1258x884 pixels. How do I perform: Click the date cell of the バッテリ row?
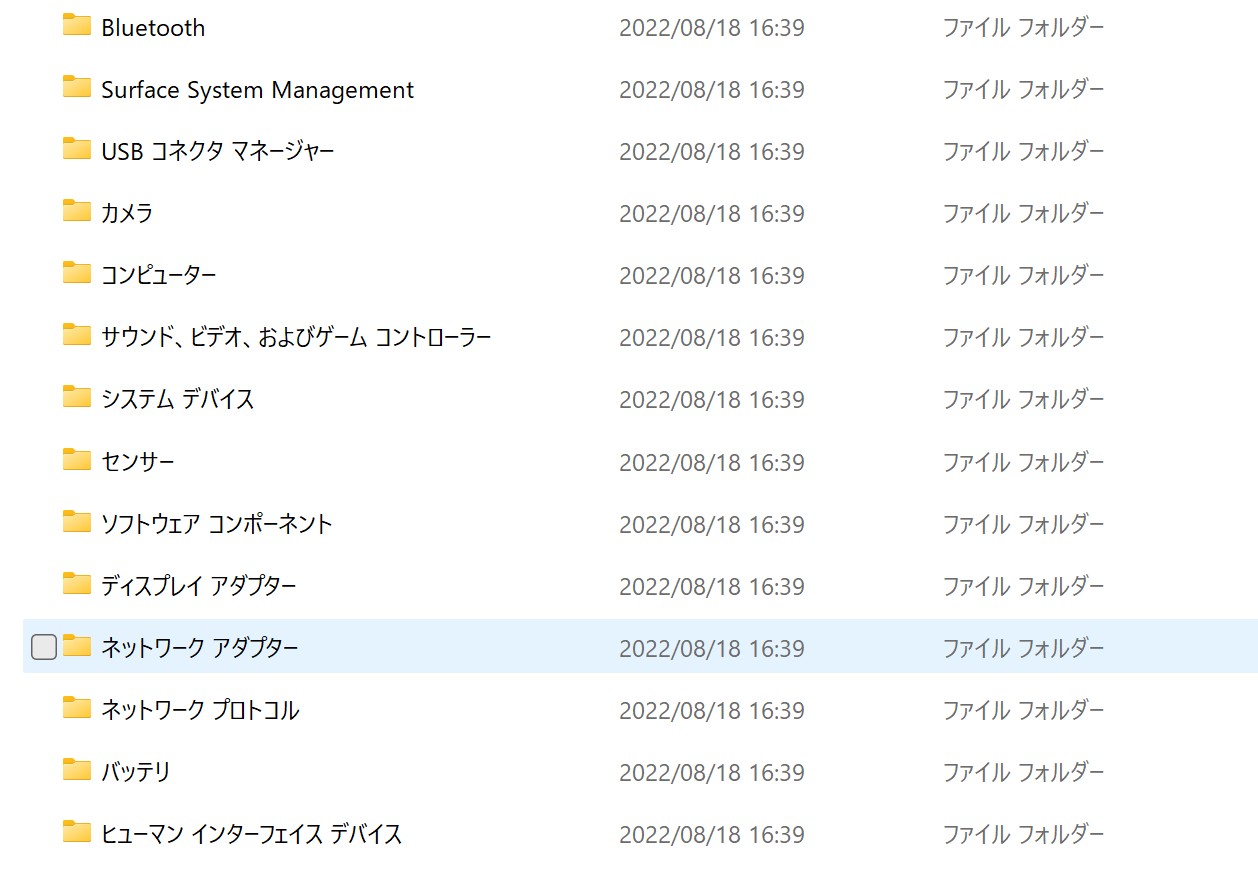click(x=712, y=772)
